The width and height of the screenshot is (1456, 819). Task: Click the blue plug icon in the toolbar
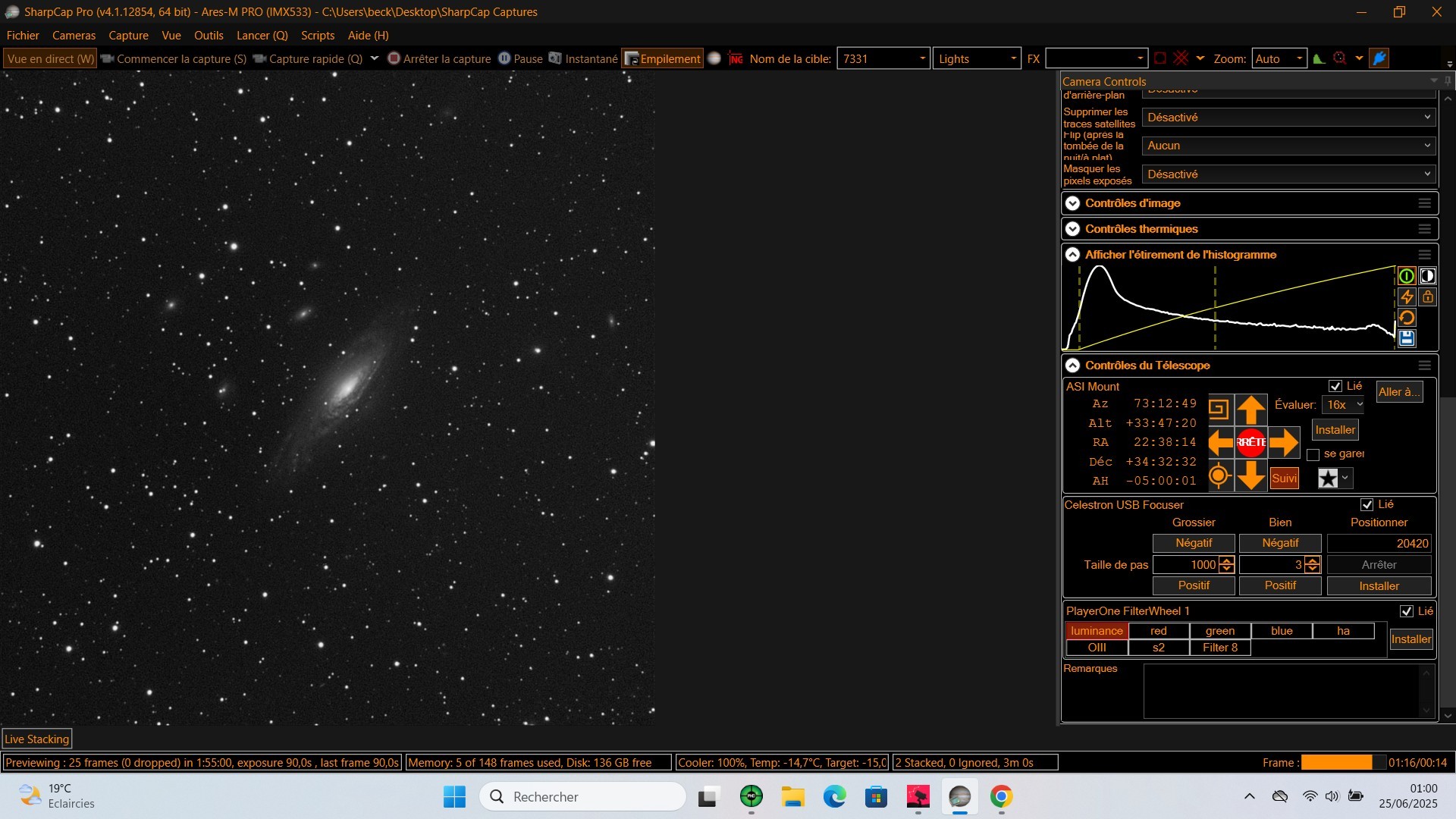[x=1379, y=58]
